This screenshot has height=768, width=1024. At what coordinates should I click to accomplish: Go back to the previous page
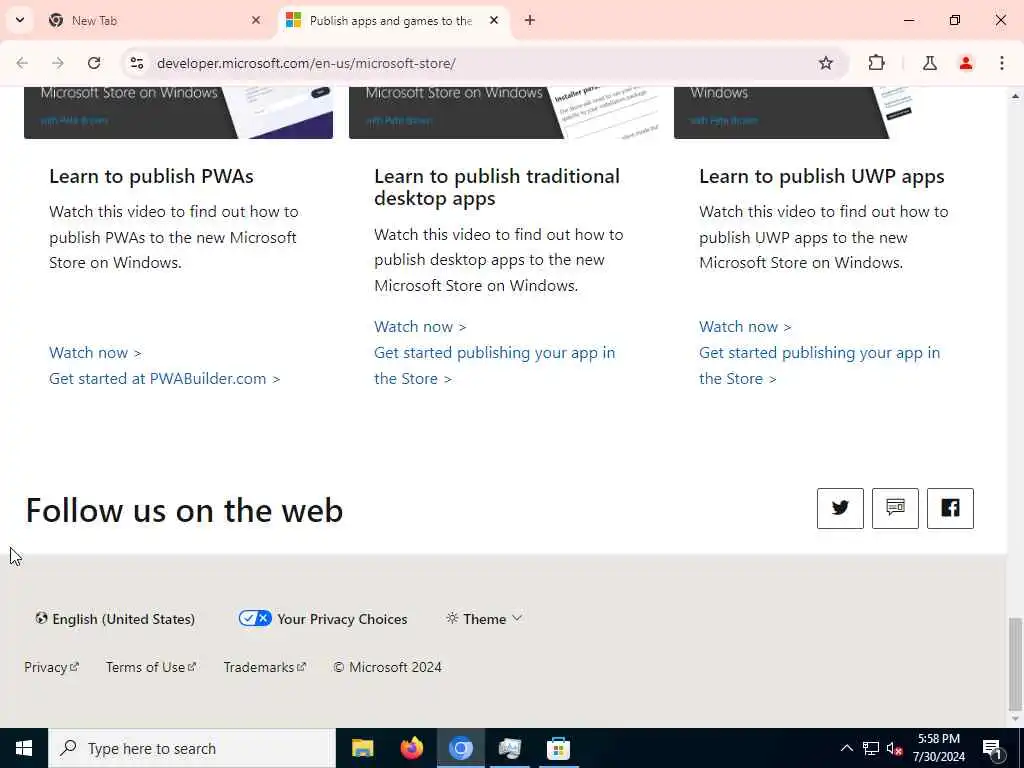coord(22,63)
